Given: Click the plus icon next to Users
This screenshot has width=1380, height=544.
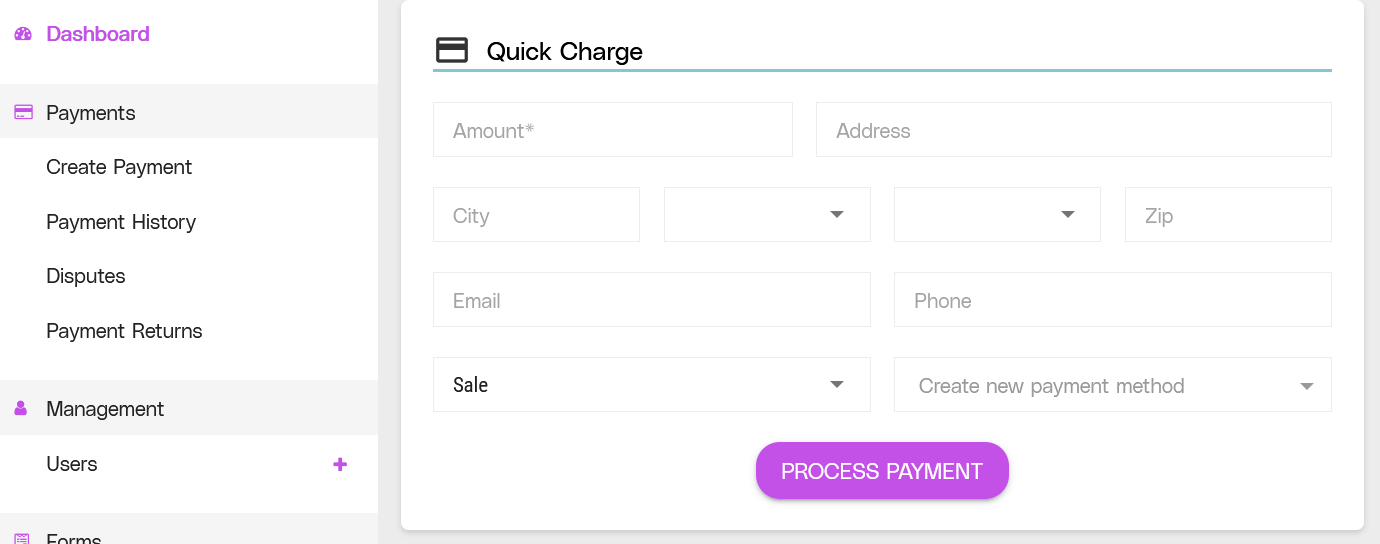Looking at the screenshot, I should point(340,464).
